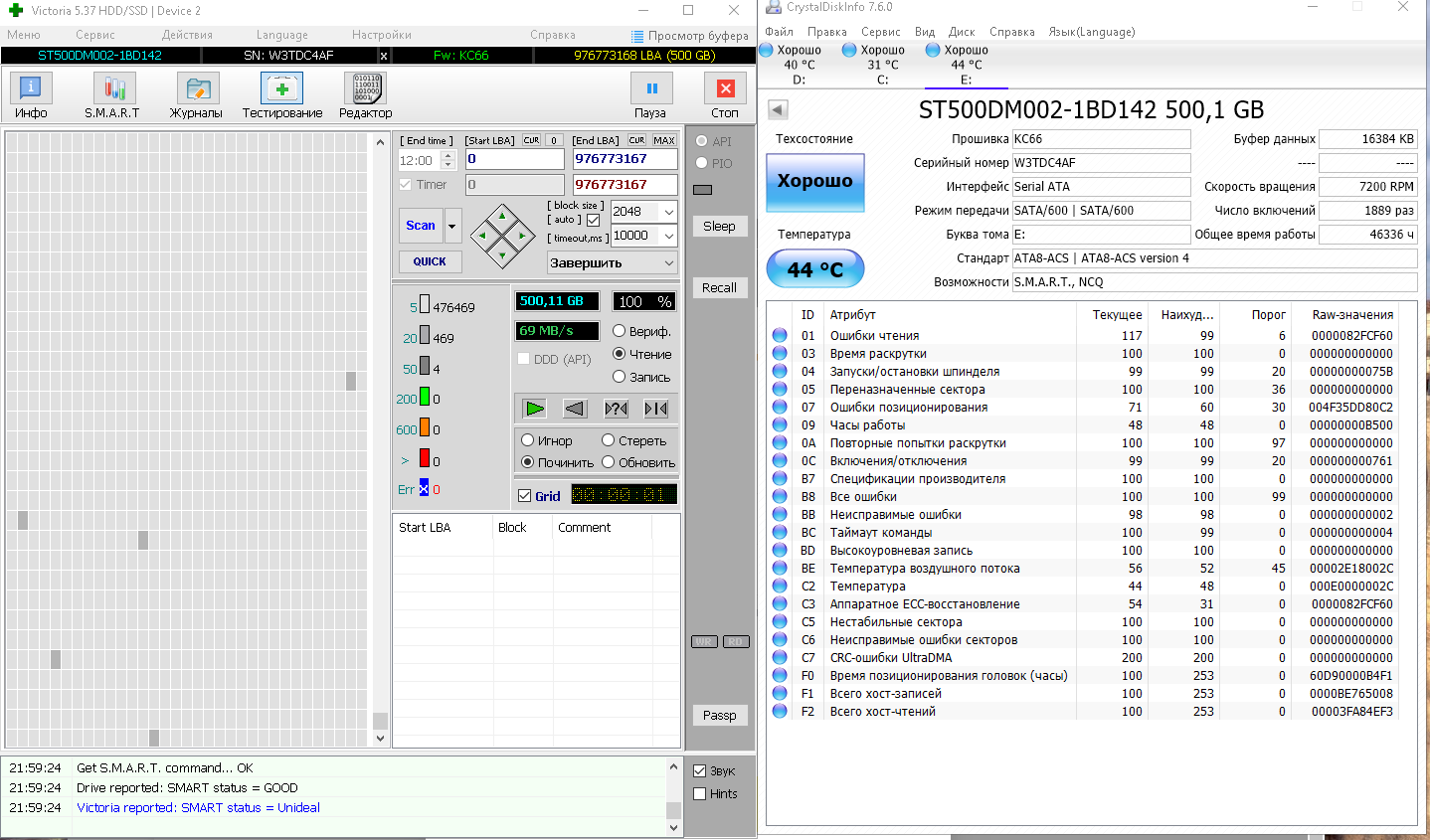This screenshot has height=840, width=1430.
Task: Click the Пауза pause icon
Action: click(x=651, y=88)
